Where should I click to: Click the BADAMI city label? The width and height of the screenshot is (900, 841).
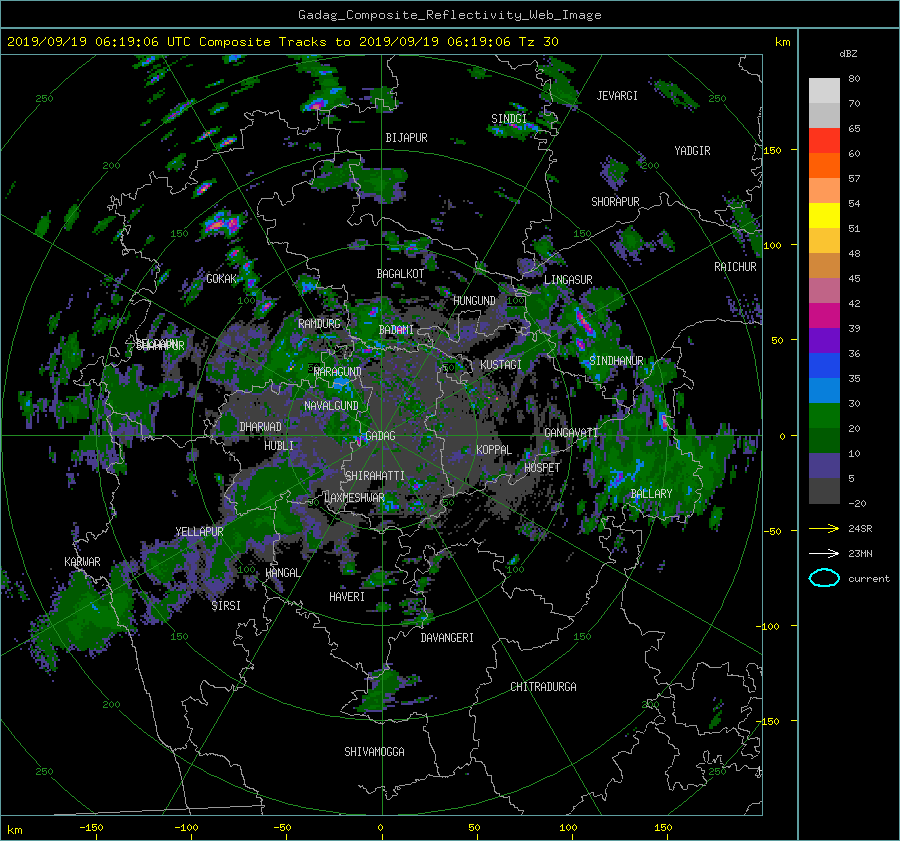[x=396, y=330]
